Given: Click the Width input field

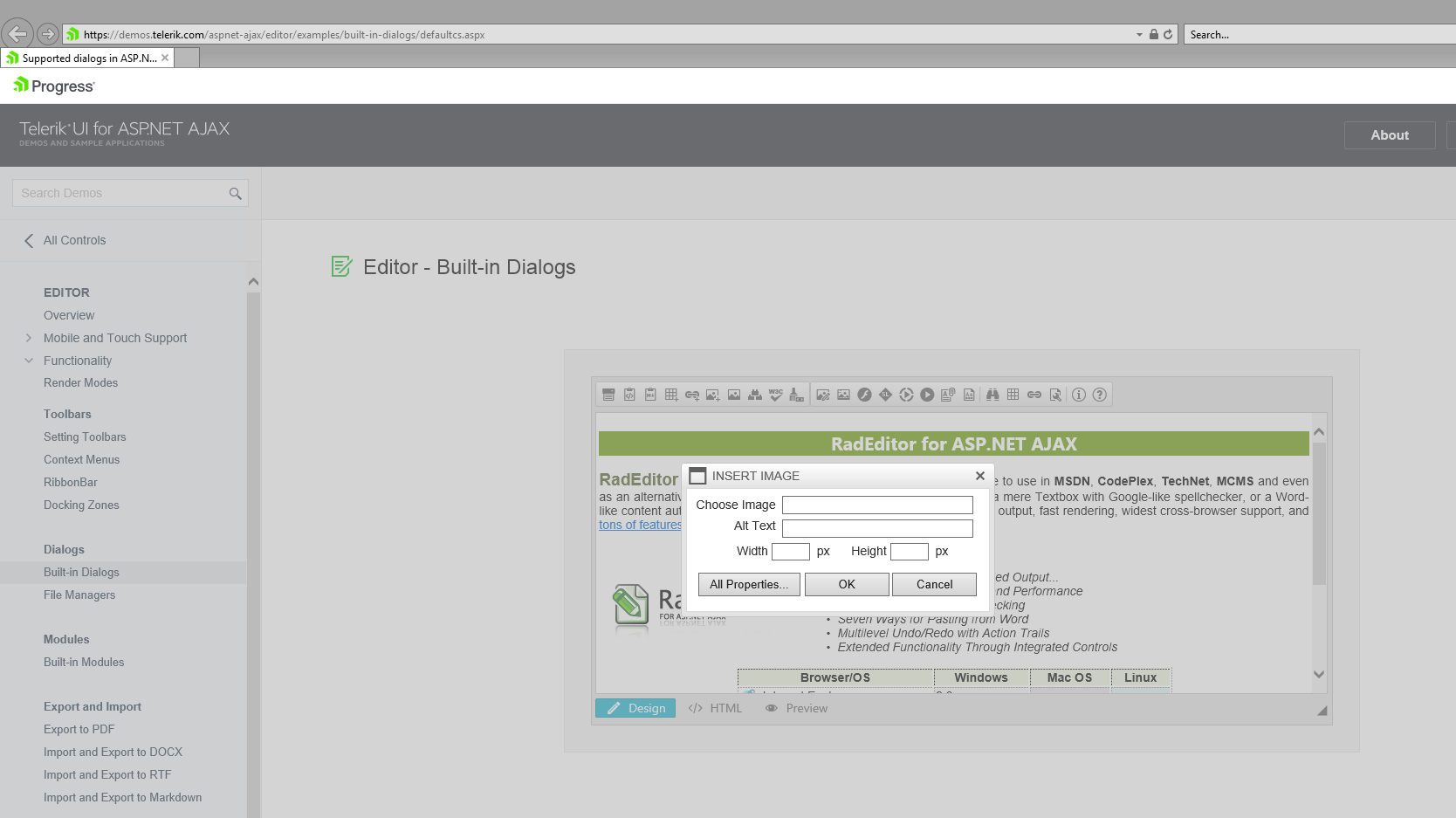Looking at the screenshot, I should 791,551.
